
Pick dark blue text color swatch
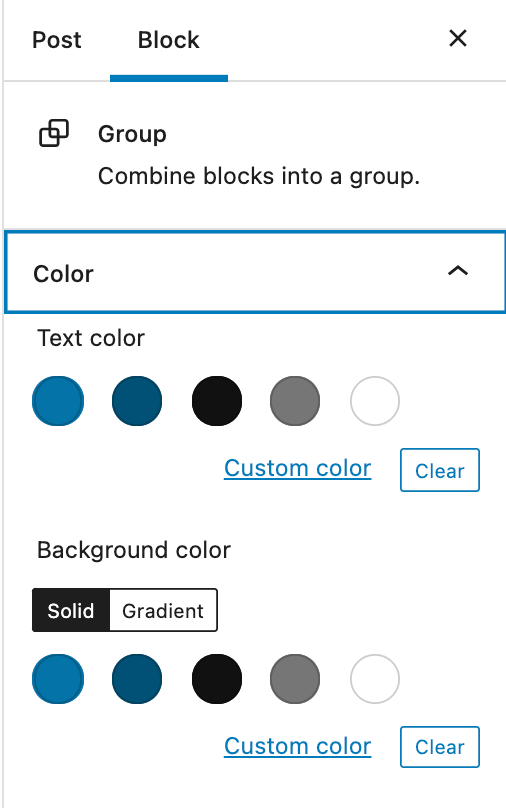click(137, 401)
